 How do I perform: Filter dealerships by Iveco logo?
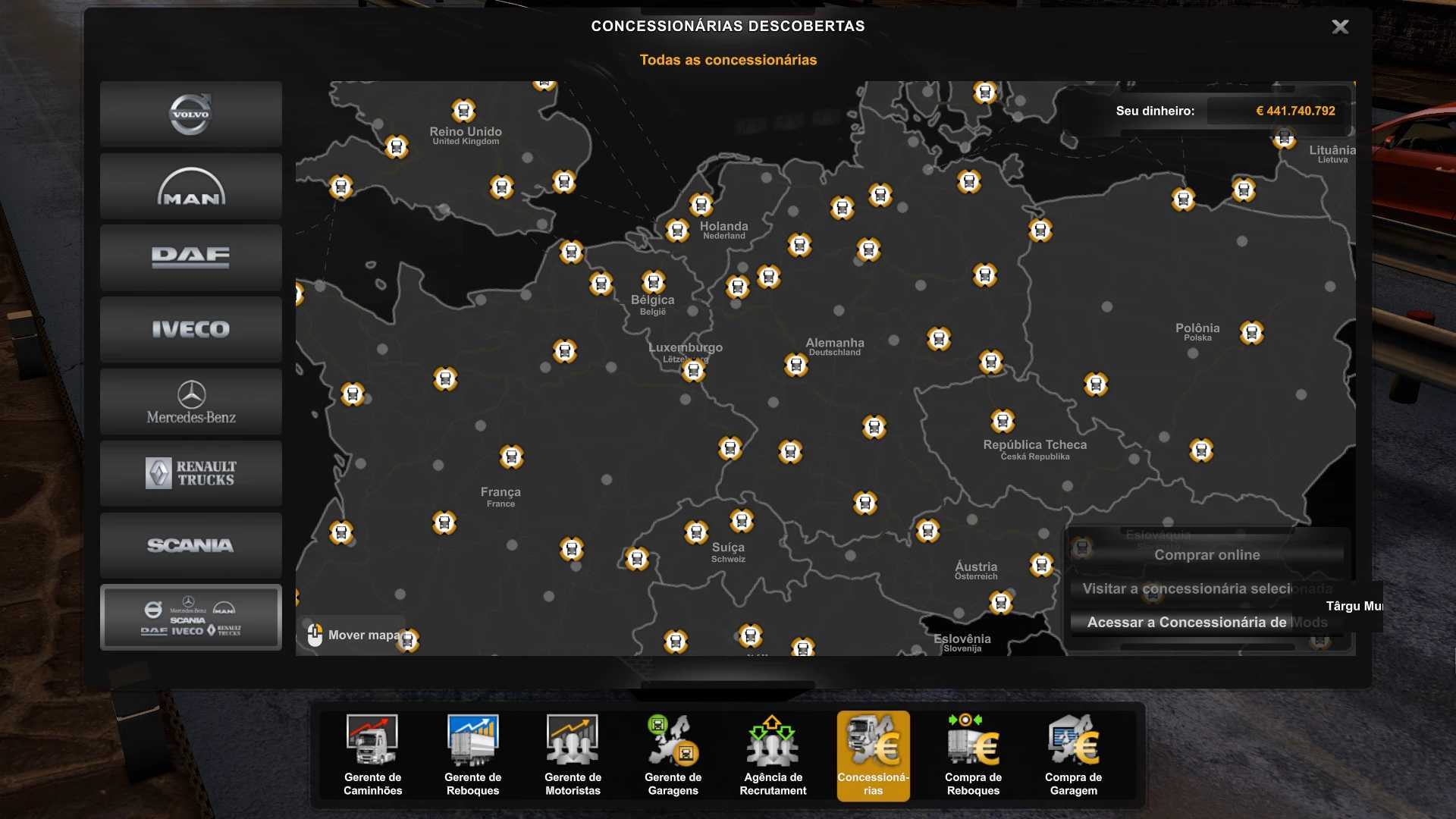[x=190, y=329]
